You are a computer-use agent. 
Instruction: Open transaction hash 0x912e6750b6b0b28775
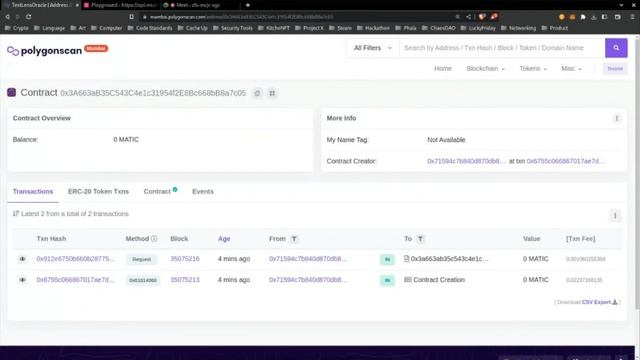pos(75,259)
